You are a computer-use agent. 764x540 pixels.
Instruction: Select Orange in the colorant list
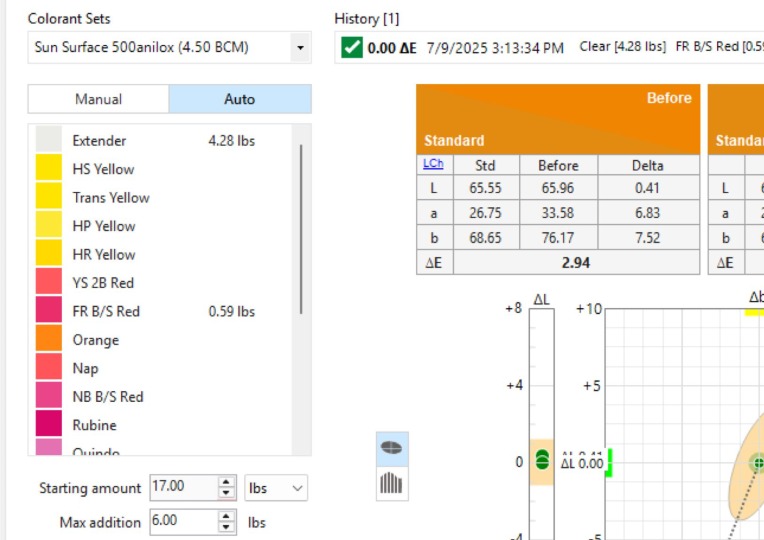coord(96,340)
